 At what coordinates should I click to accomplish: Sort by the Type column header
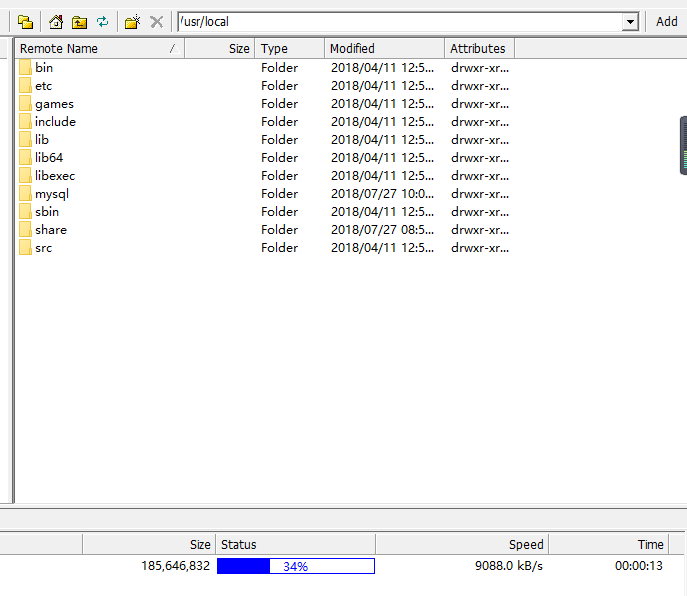click(290, 48)
